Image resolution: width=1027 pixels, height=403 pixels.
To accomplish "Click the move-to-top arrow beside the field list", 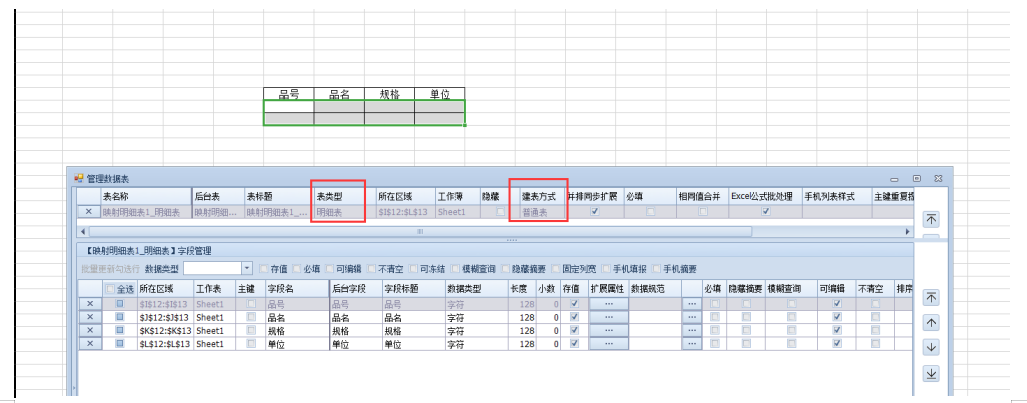I will pos(931,297).
